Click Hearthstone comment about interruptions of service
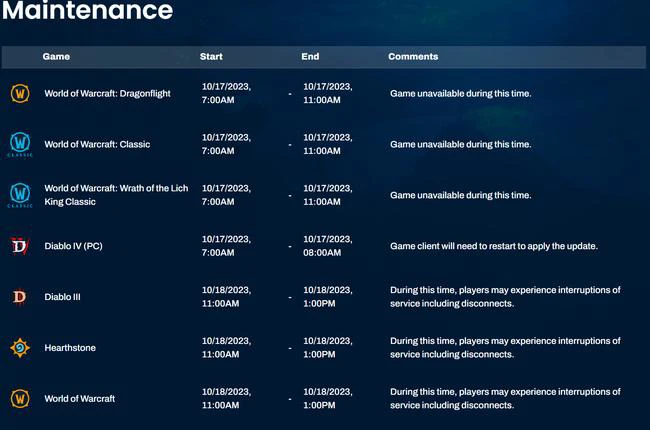650x430 pixels. tap(505, 347)
